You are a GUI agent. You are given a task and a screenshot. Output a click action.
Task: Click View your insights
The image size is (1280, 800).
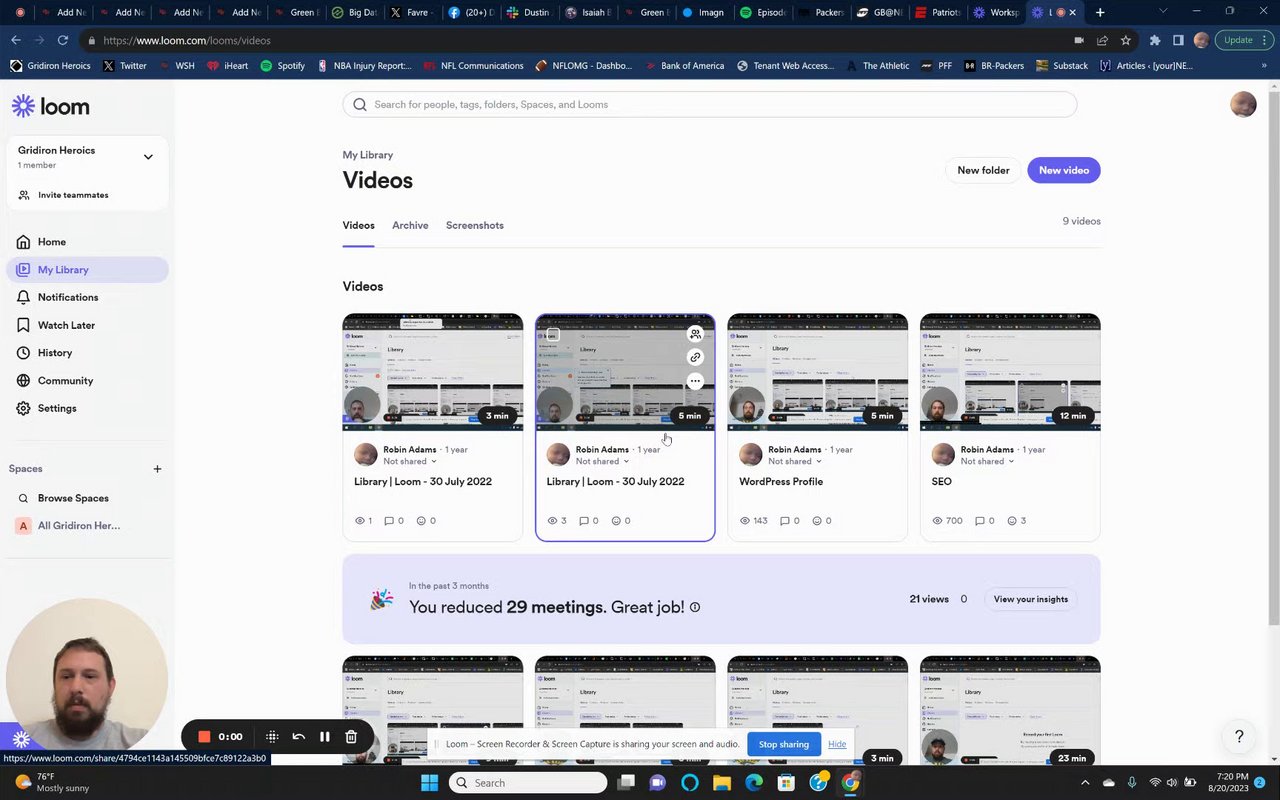pyautogui.click(x=1031, y=599)
